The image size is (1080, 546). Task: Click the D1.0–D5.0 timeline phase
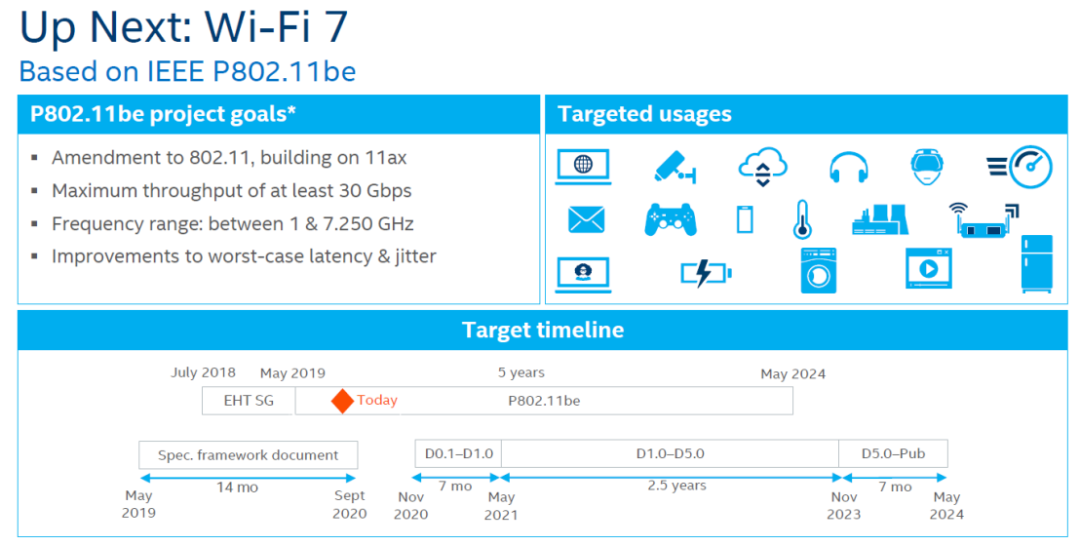tap(670, 454)
